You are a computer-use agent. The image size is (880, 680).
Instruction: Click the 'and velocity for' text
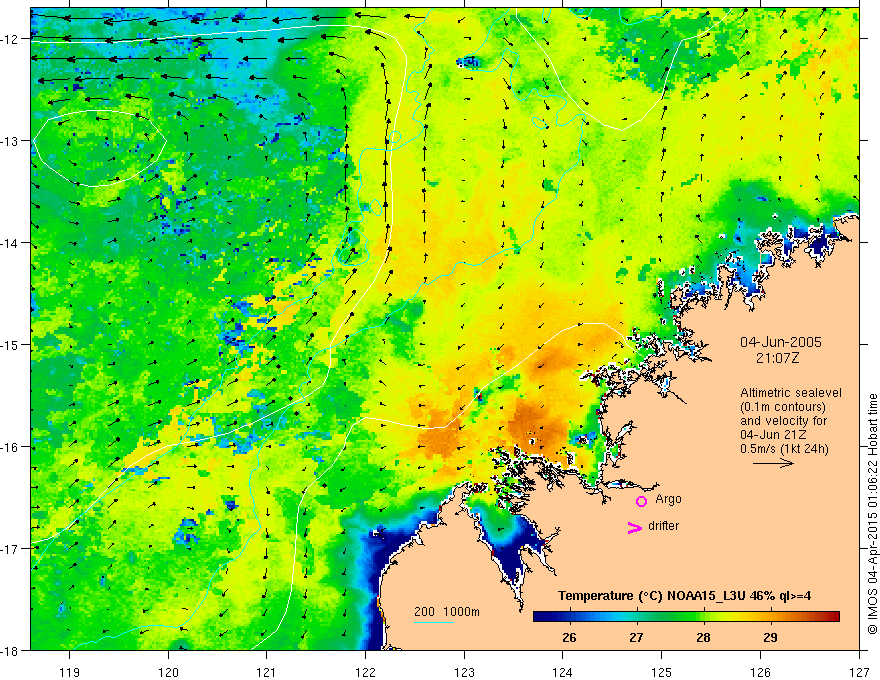(783, 421)
